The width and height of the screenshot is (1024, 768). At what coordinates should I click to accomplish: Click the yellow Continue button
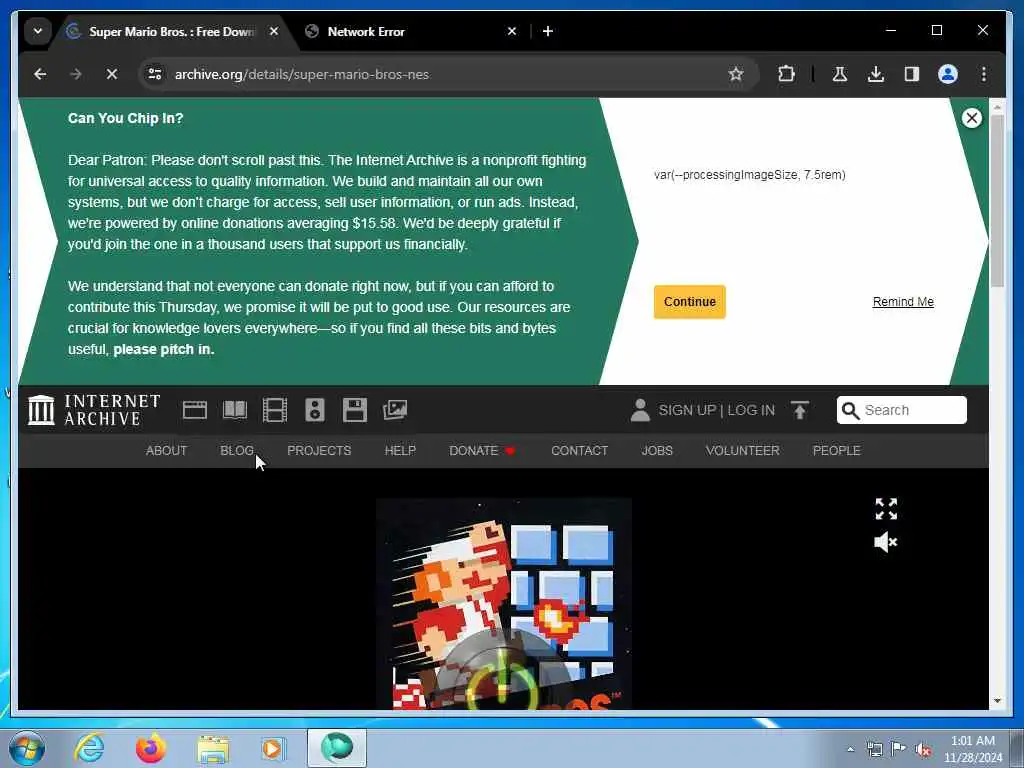coord(690,302)
